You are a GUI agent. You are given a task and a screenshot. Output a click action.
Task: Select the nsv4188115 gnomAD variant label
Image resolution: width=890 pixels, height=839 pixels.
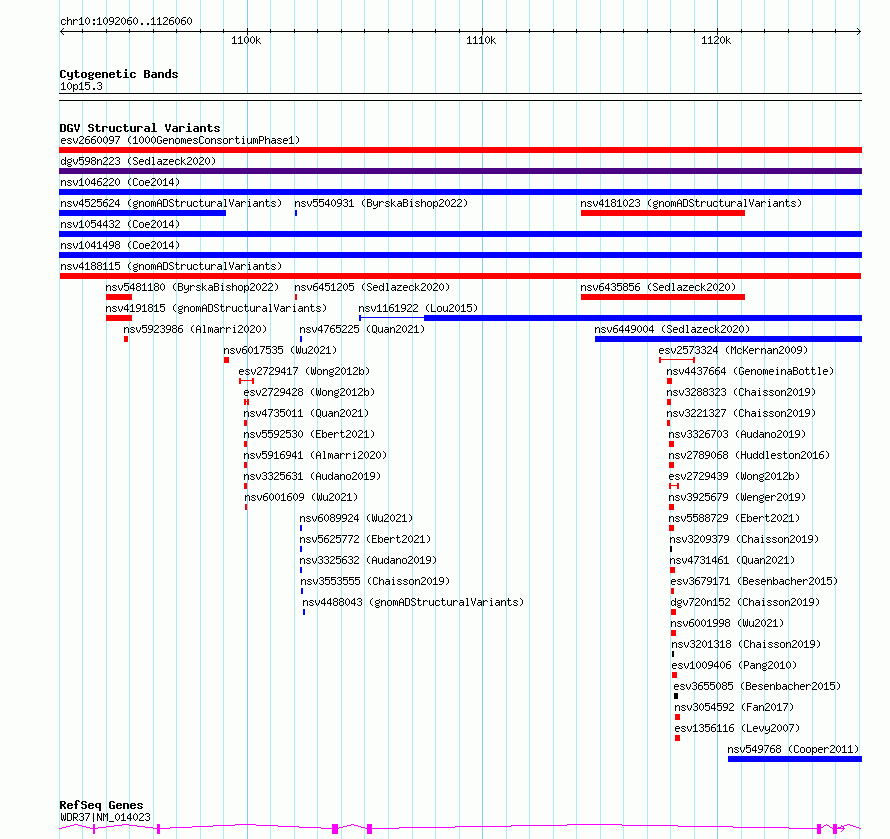tap(171, 266)
